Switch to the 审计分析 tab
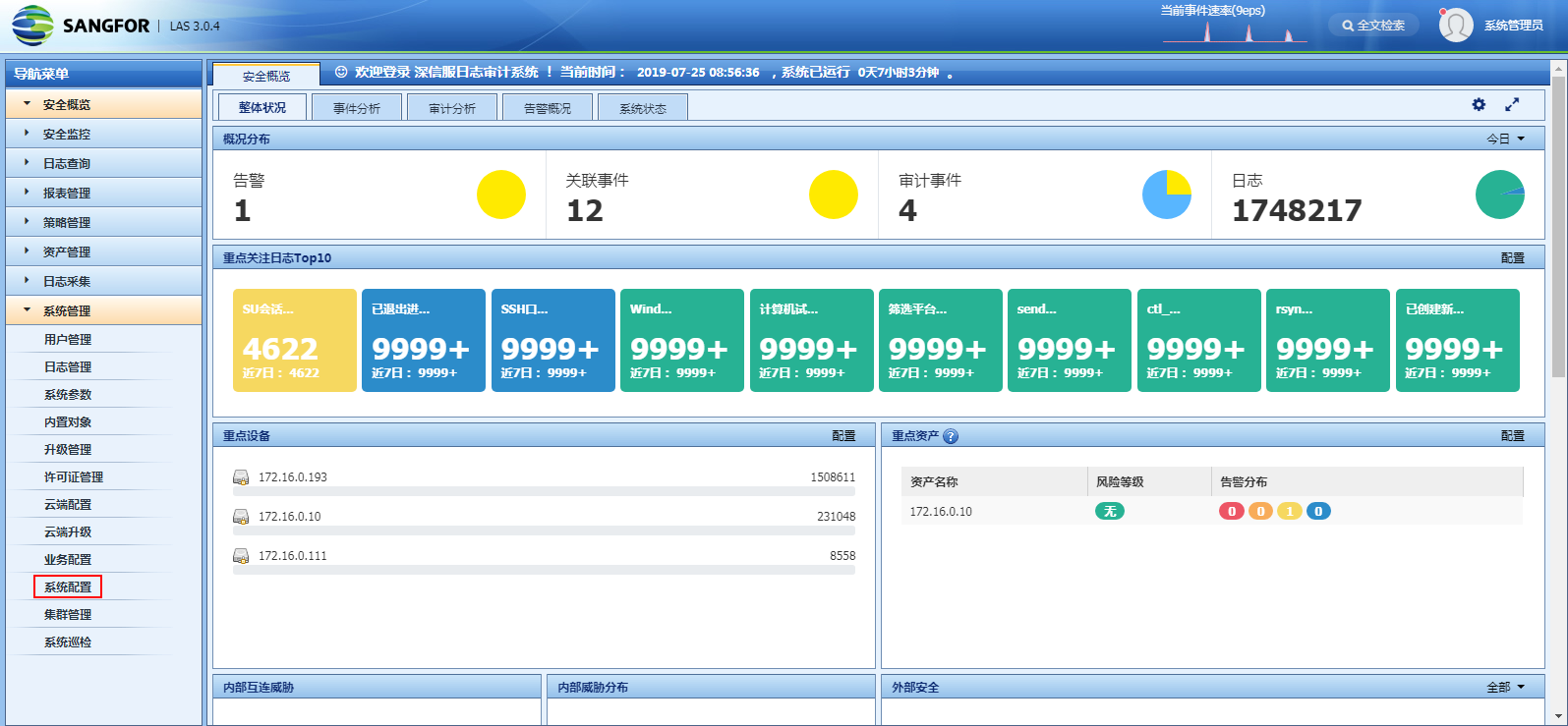This screenshot has width=1568, height=726. point(452,108)
